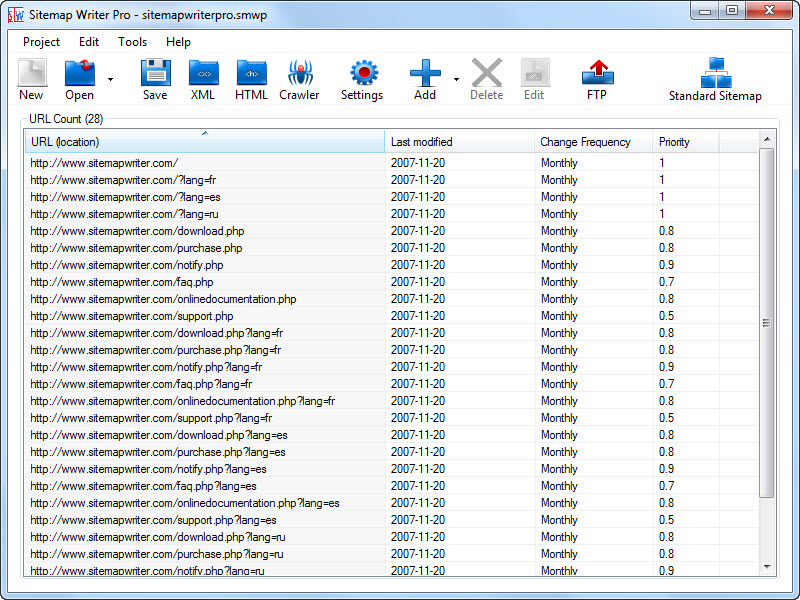
Task: Launch the Crawler spider icon
Action: click(x=300, y=73)
